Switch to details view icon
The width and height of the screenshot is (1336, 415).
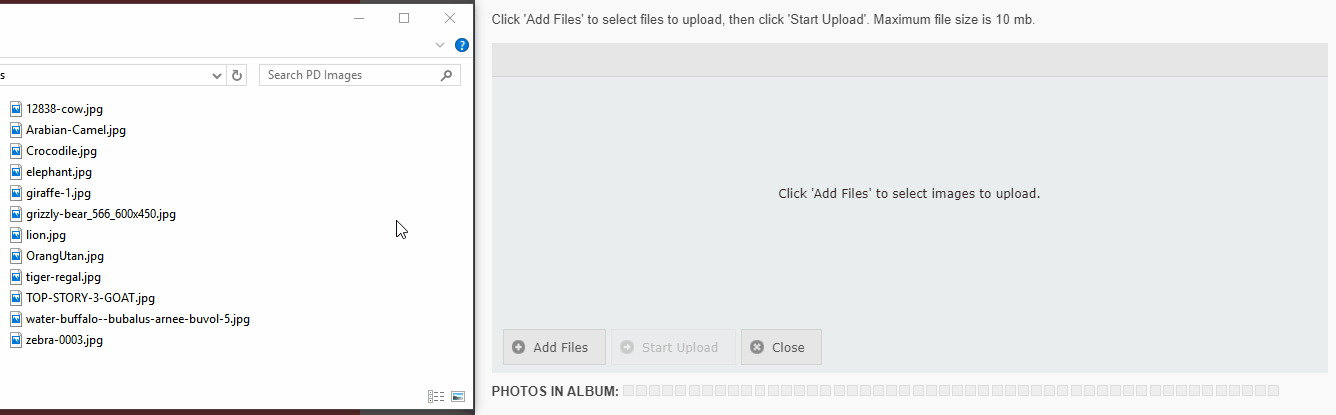coord(436,397)
